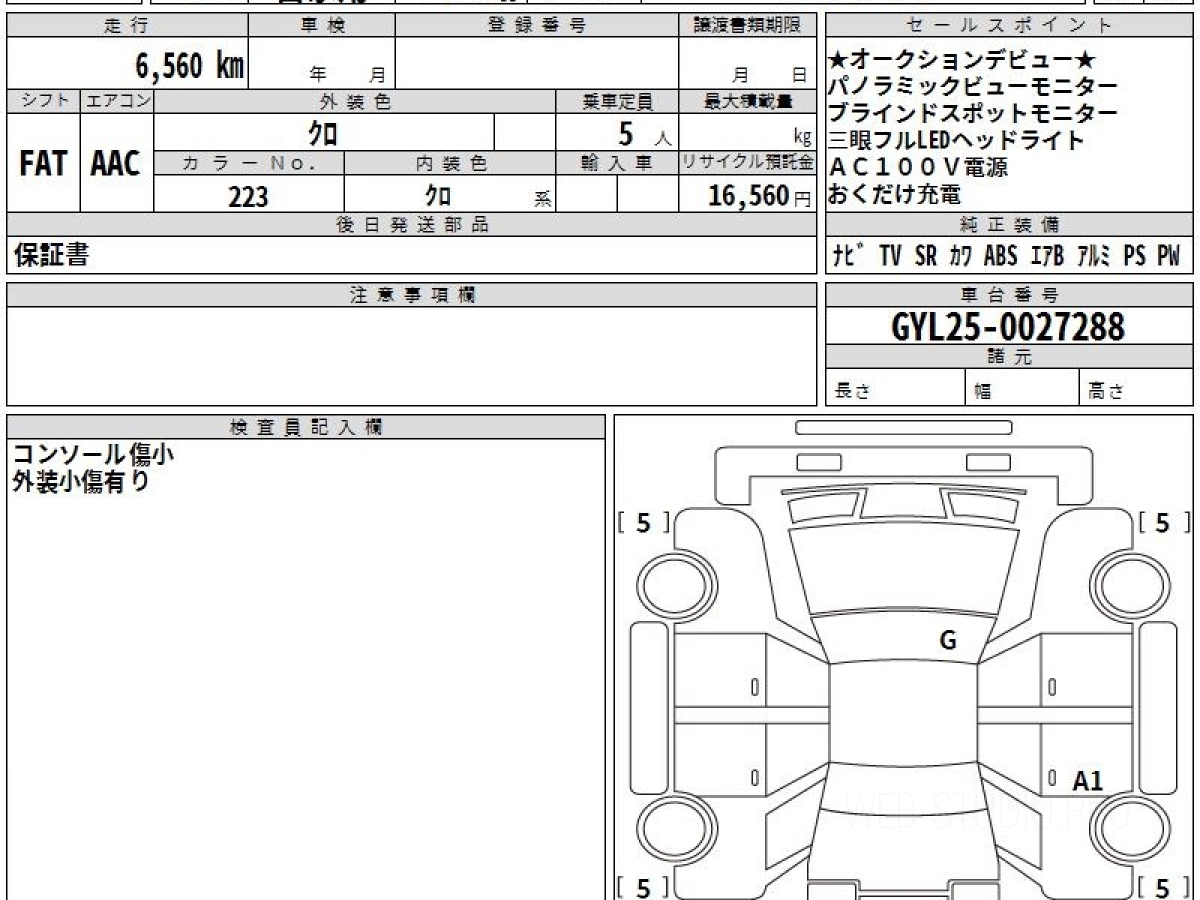Click the 幅 dimension label
The width and height of the screenshot is (1200, 900).
pyautogui.click(x=983, y=392)
